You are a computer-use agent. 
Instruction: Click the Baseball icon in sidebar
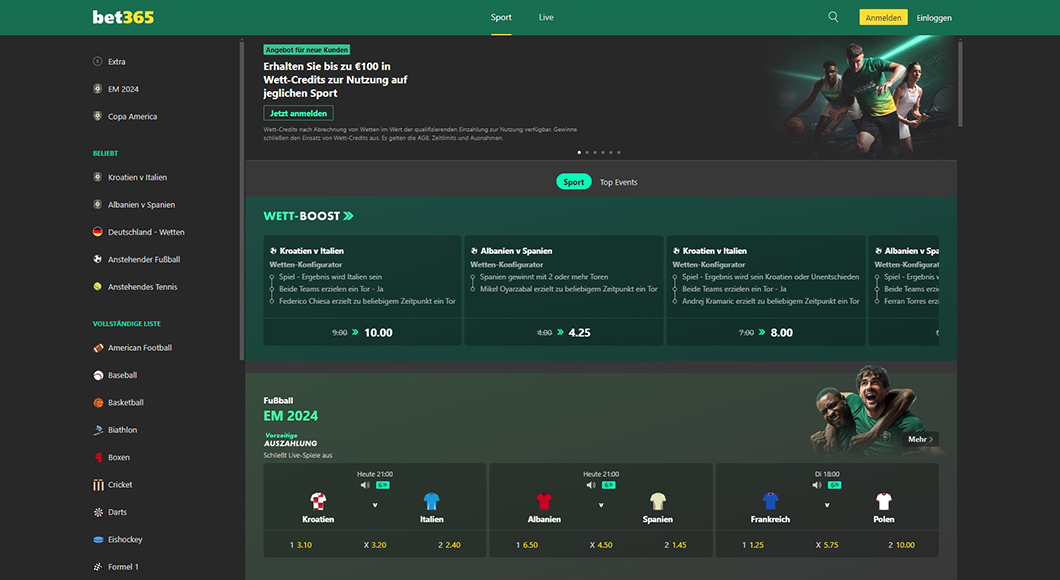click(x=98, y=375)
